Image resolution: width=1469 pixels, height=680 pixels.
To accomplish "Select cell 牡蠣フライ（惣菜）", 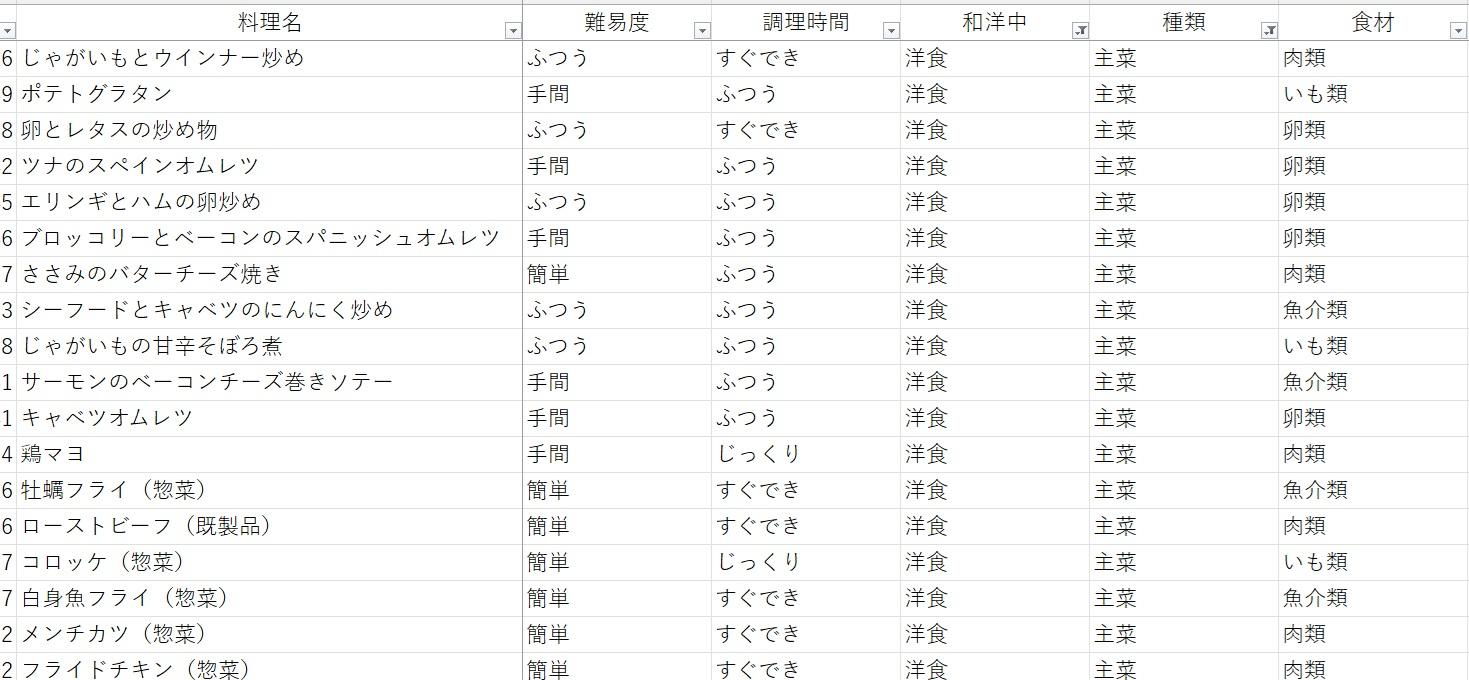I will click(270, 490).
